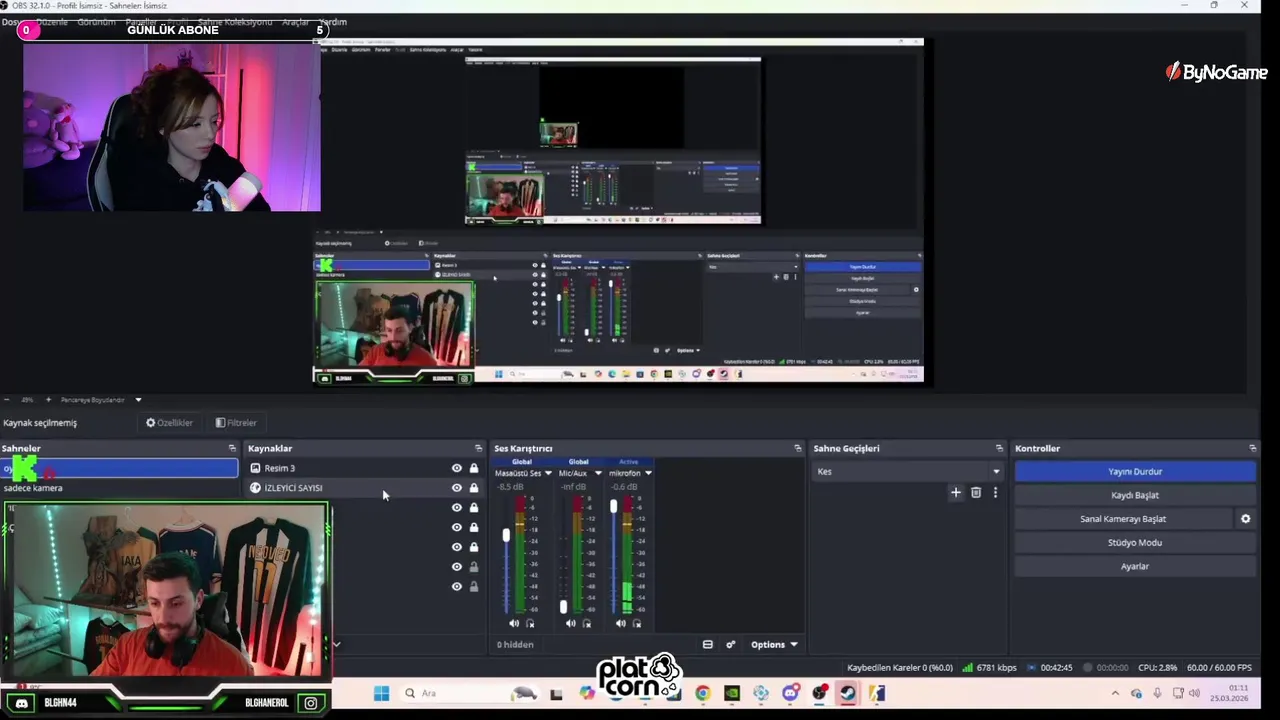Open the Yardım menu
Image resolution: width=1280 pixels, height=720 pixels.
(x=333, y=22)
